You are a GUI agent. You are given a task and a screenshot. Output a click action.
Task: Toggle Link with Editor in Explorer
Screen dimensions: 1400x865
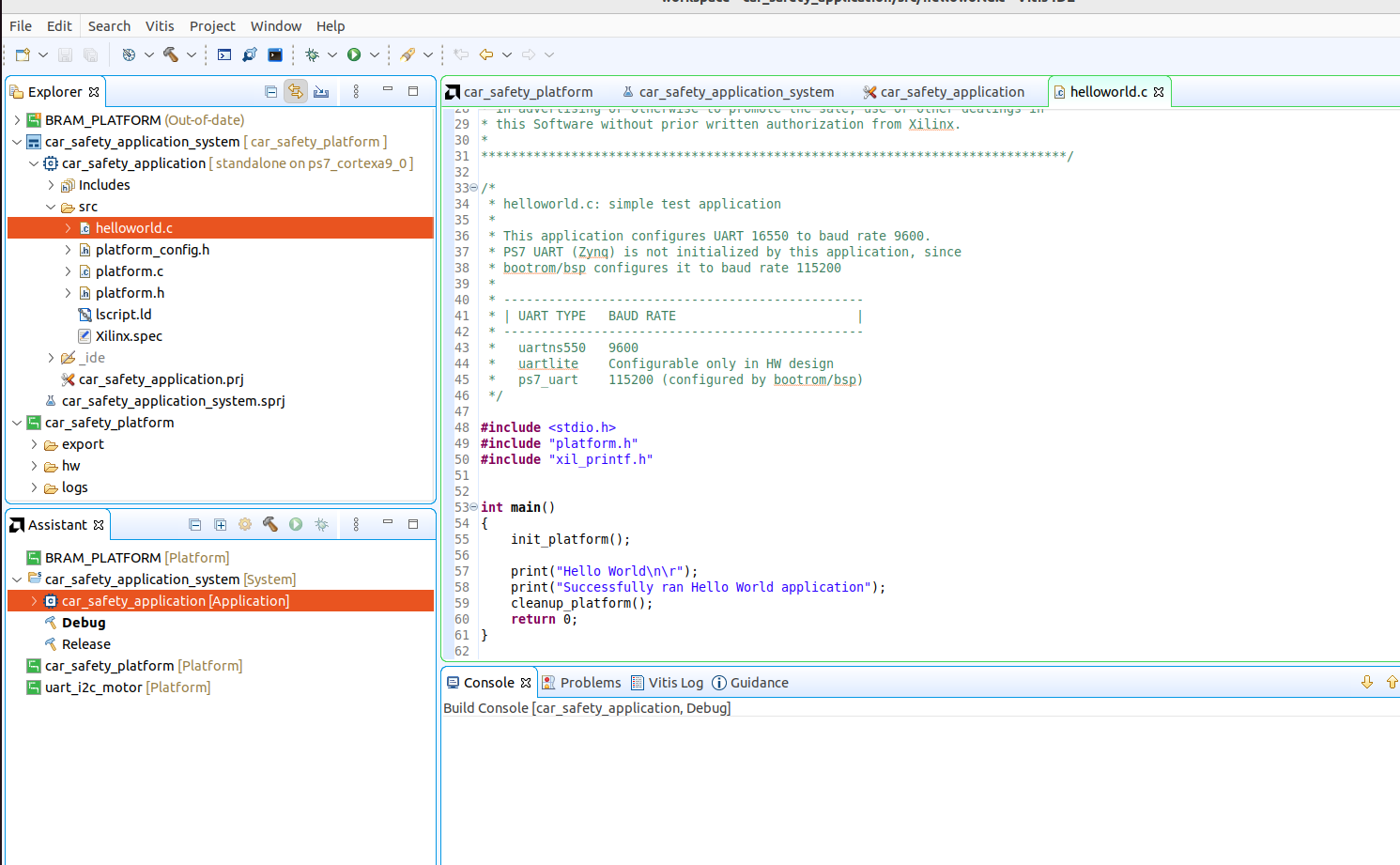(x=296, y=91)
